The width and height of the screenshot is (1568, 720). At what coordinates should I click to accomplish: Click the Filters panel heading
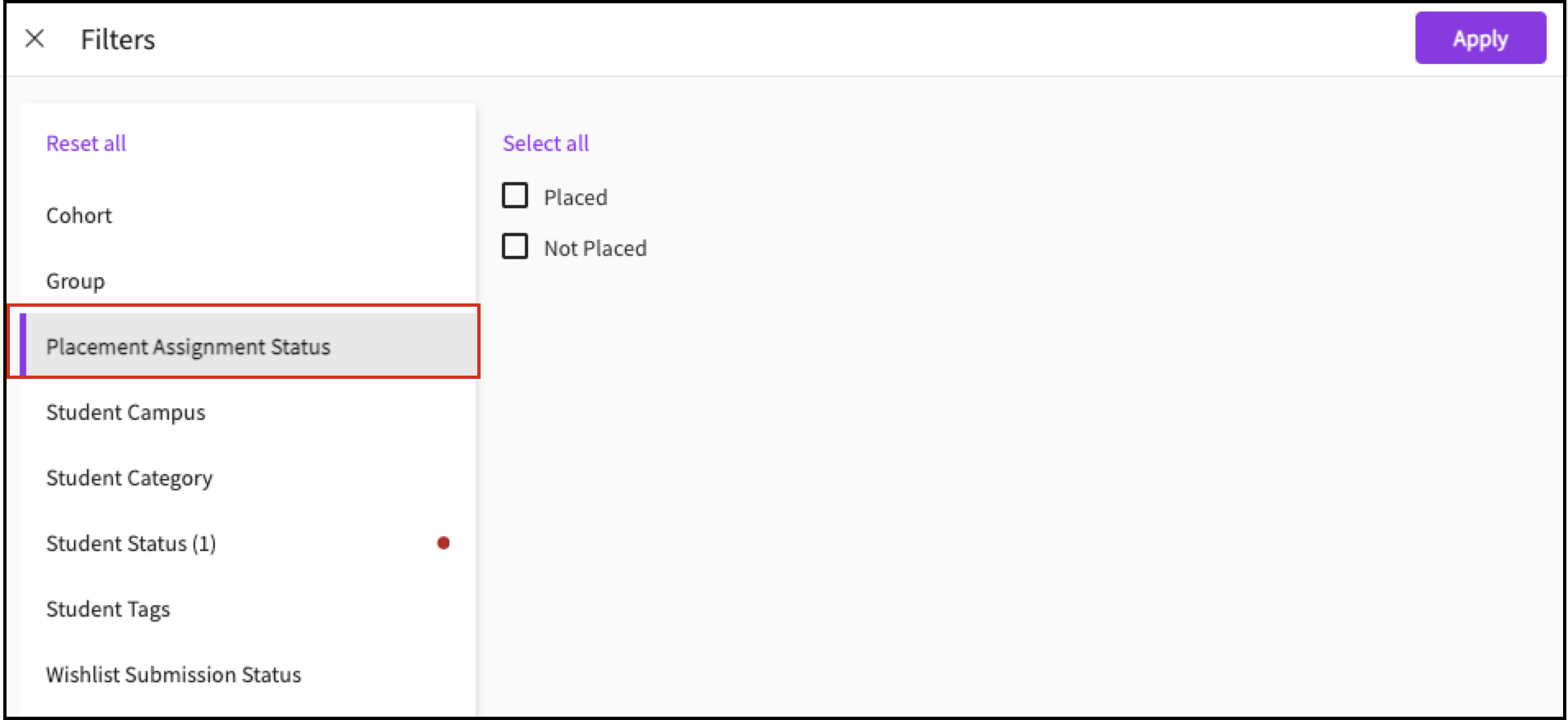118,39
